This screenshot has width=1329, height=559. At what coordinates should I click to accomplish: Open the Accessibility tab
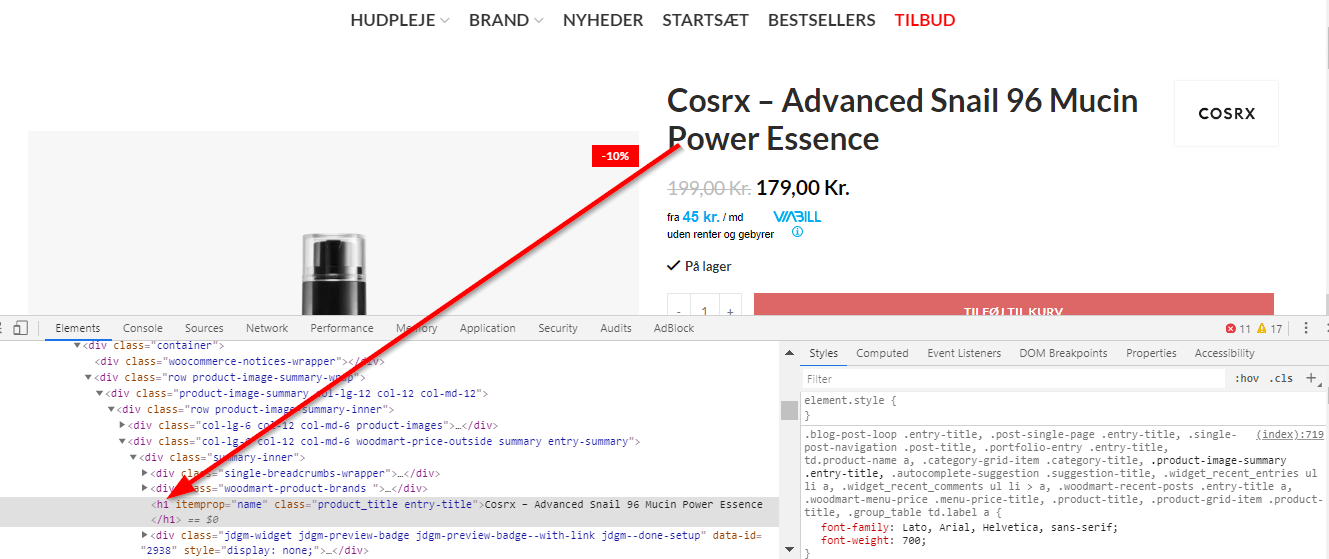(1225, 353)
